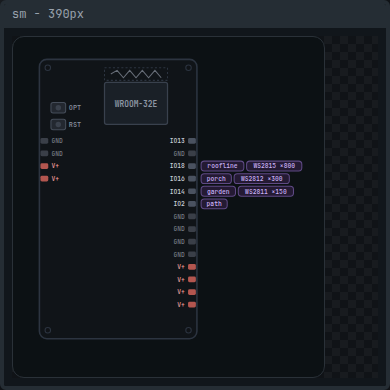The image size is (390, 390).
Task: Click the OPT label text
Action: click(75, 108)
